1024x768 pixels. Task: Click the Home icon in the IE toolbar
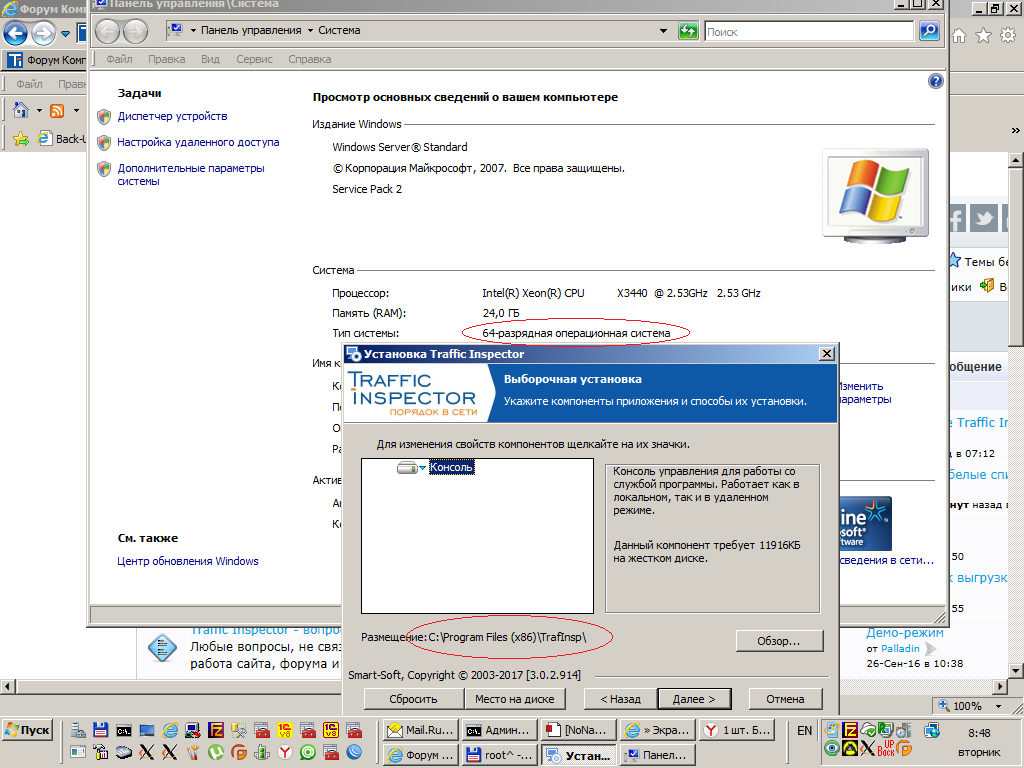21,110
